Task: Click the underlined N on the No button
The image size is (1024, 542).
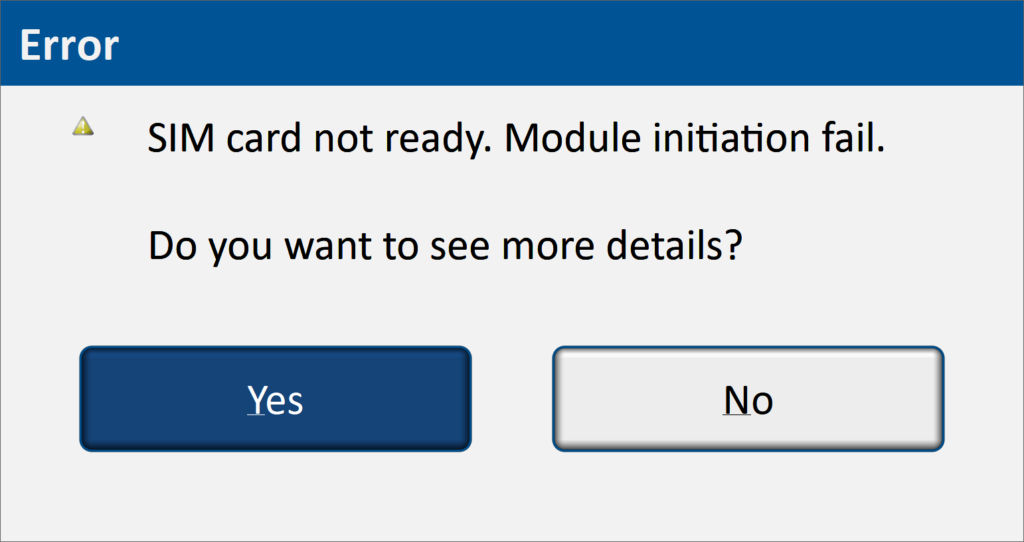Action: click(735, 400)
